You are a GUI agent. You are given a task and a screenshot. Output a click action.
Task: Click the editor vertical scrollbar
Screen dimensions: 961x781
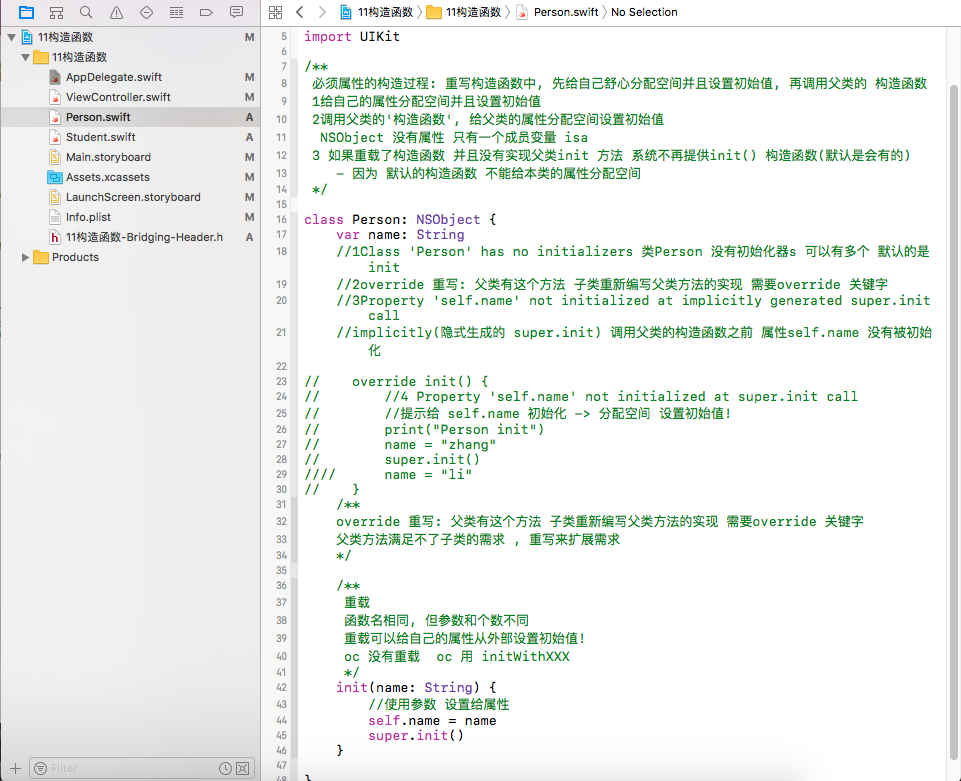(954, 423)
